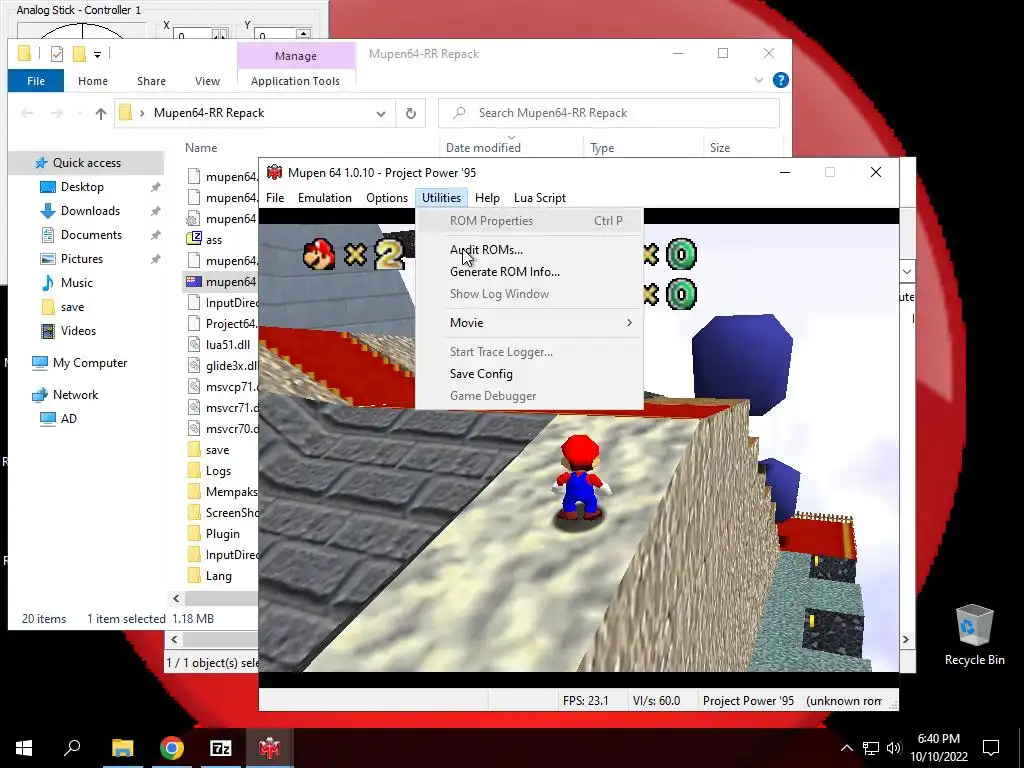Select the Mempaks folder icon

[x=194, y=491]
